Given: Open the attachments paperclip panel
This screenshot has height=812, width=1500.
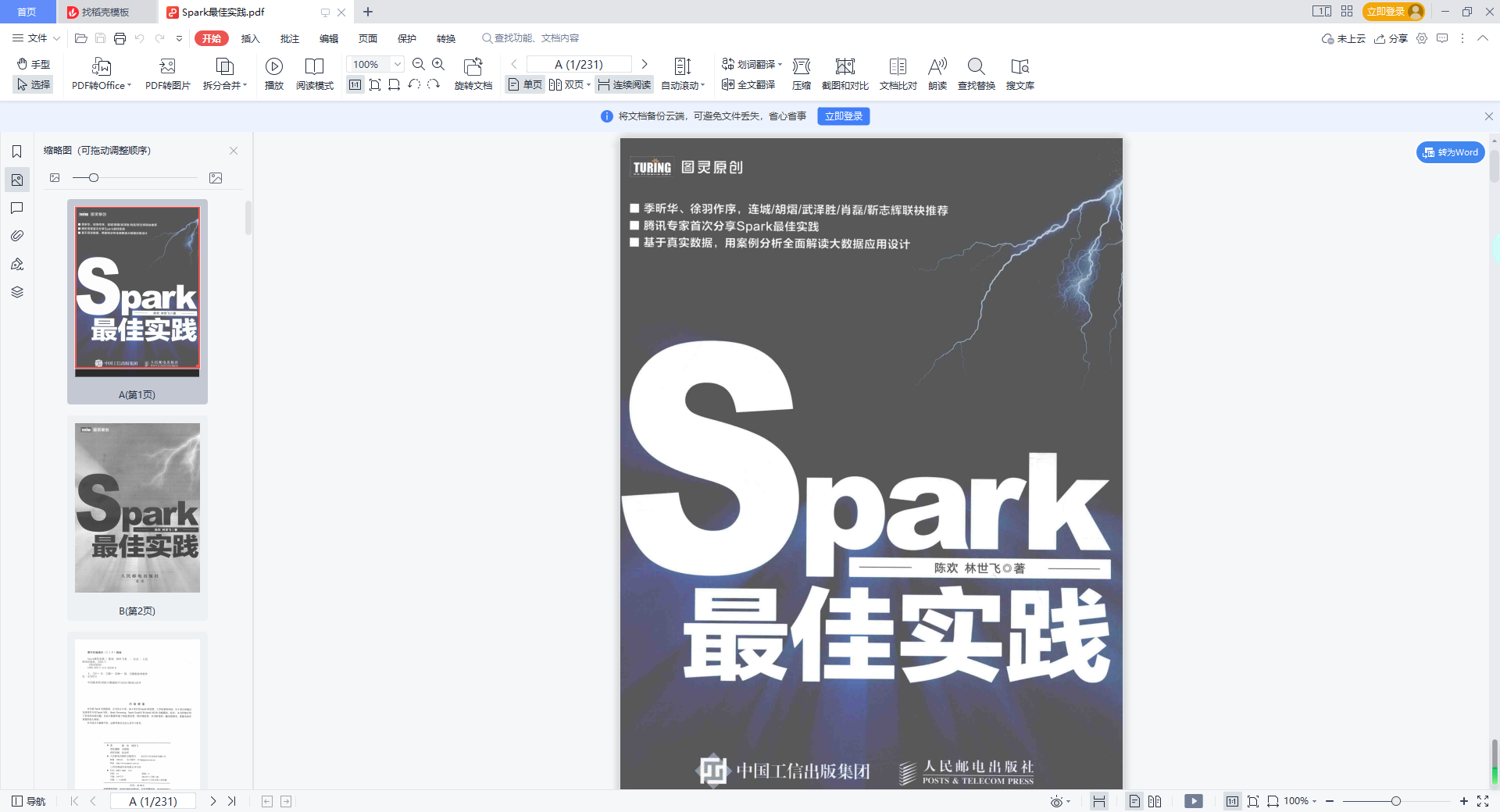Looking at the screenshot, I should point(17,236).
